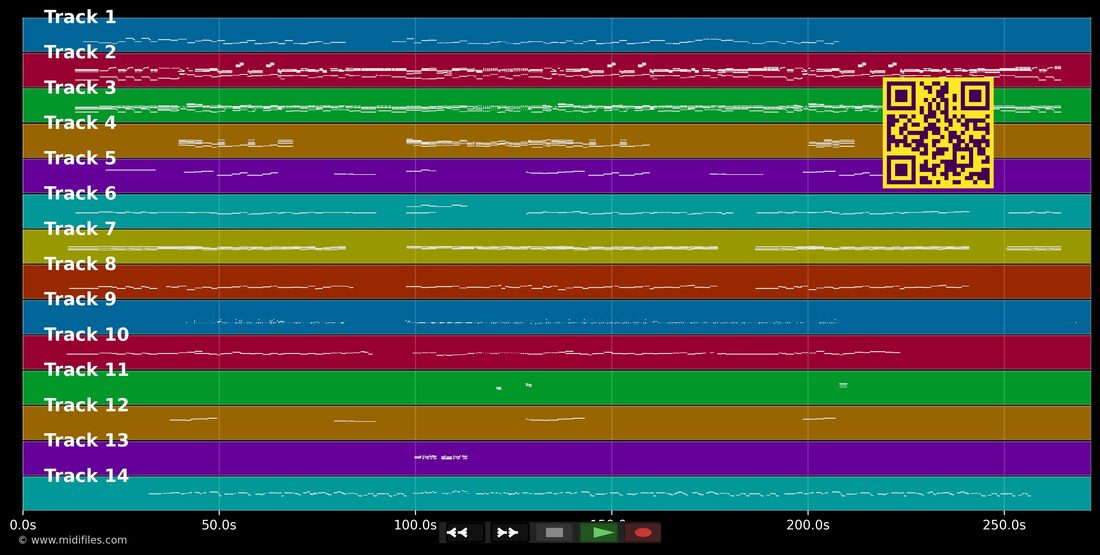
Task: Click the 250.0s time axis label
Action: tap(1004, 525)
